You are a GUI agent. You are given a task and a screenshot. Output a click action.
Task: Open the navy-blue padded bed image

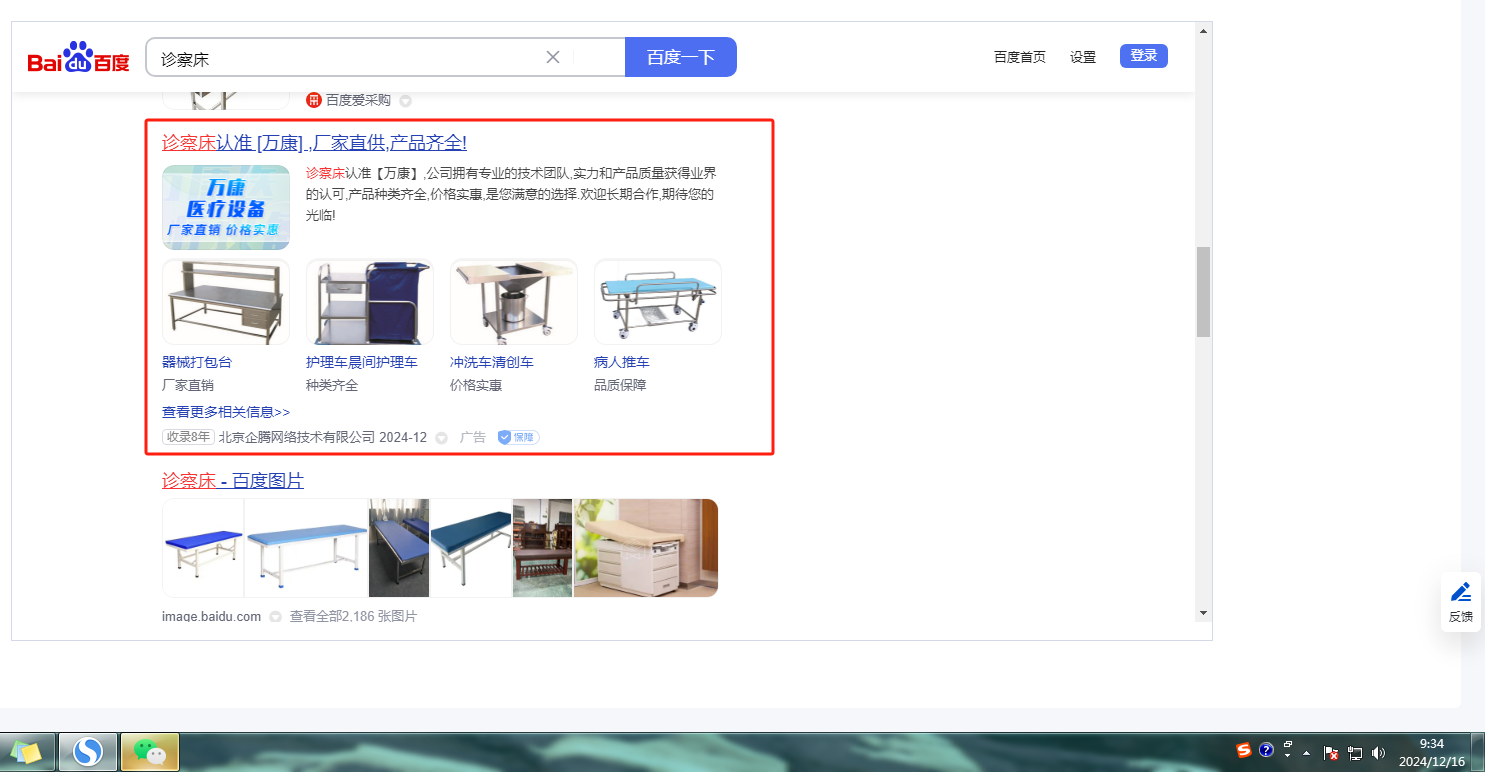point(471,548)
